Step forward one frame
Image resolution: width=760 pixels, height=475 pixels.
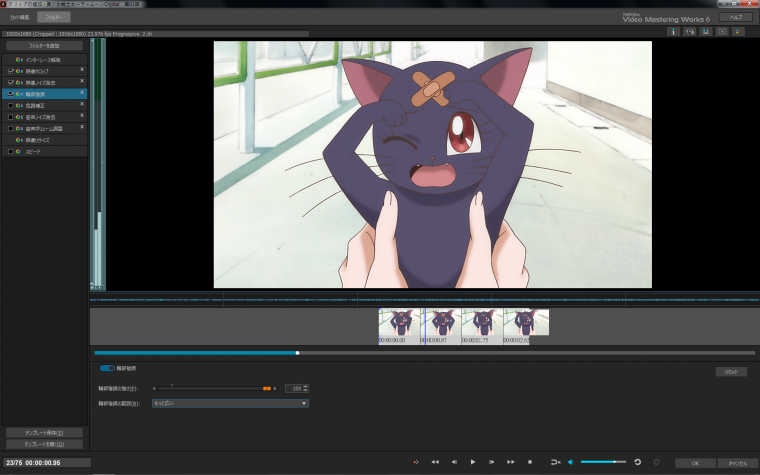tap(492, 463)
